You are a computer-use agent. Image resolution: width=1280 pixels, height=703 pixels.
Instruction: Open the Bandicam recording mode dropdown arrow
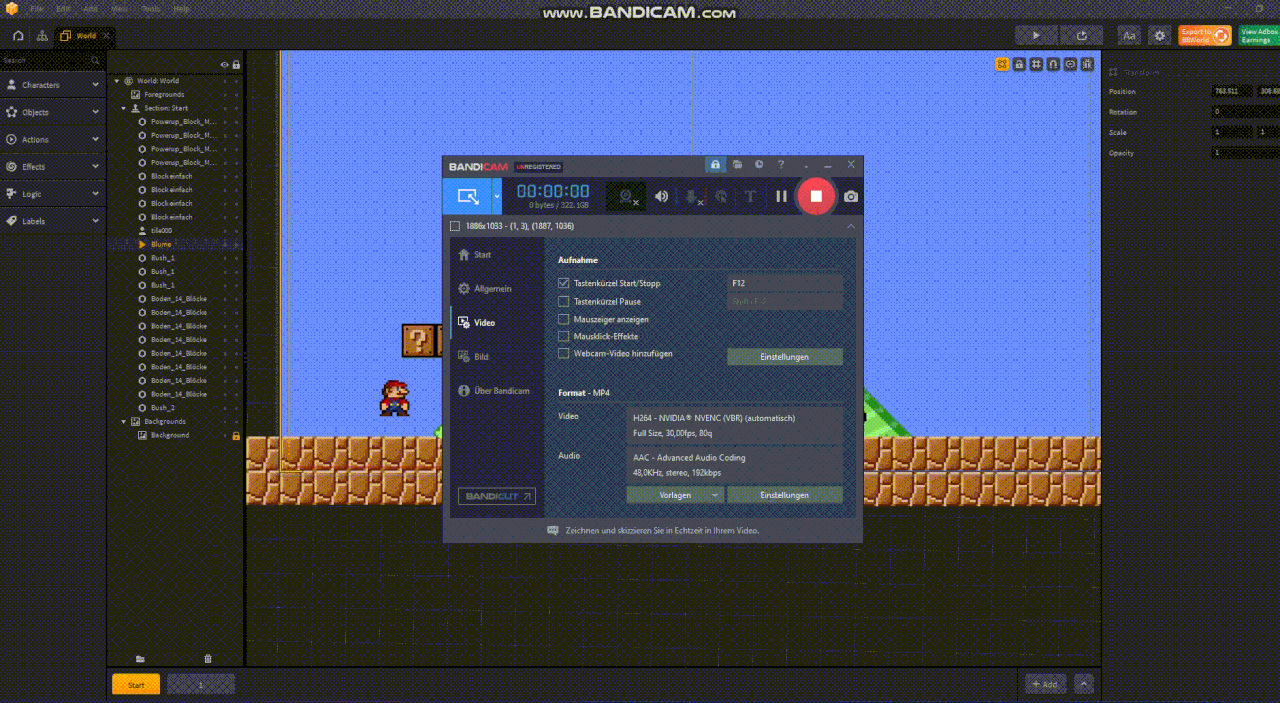coord(497,196)
